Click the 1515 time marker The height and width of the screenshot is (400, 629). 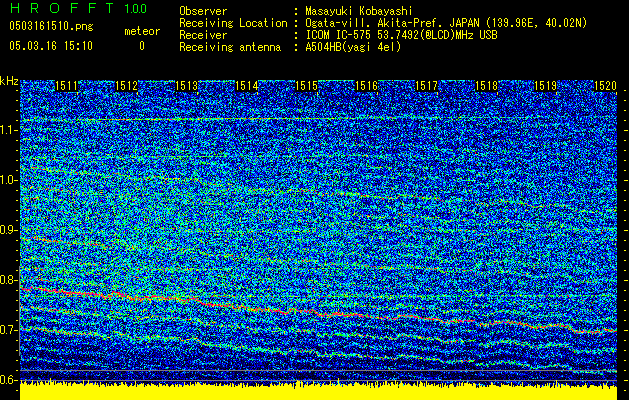306,86
